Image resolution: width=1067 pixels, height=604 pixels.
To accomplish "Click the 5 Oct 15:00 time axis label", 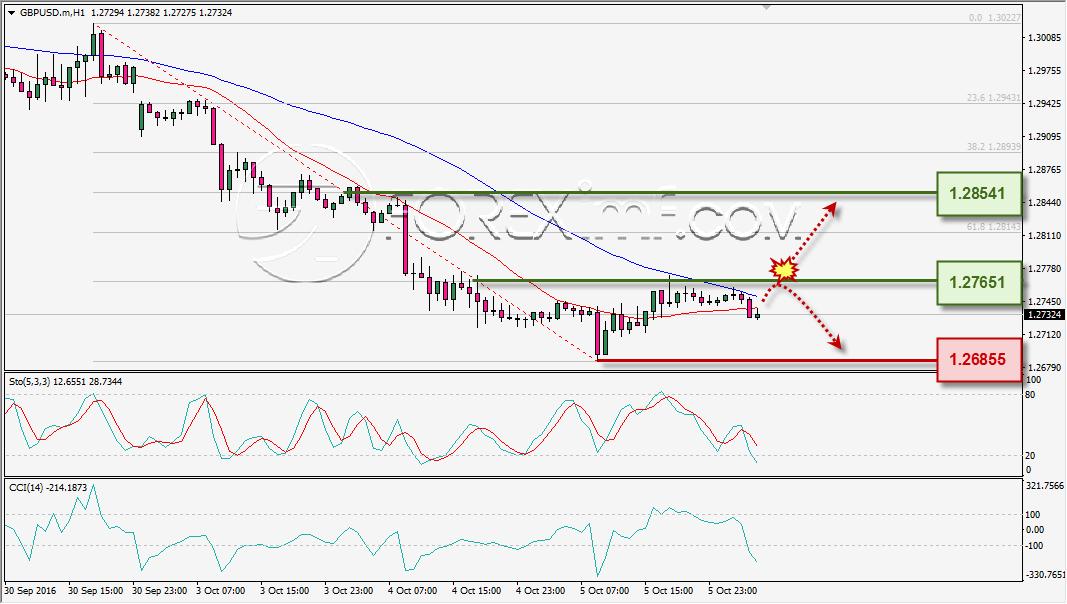I will 668,590.
